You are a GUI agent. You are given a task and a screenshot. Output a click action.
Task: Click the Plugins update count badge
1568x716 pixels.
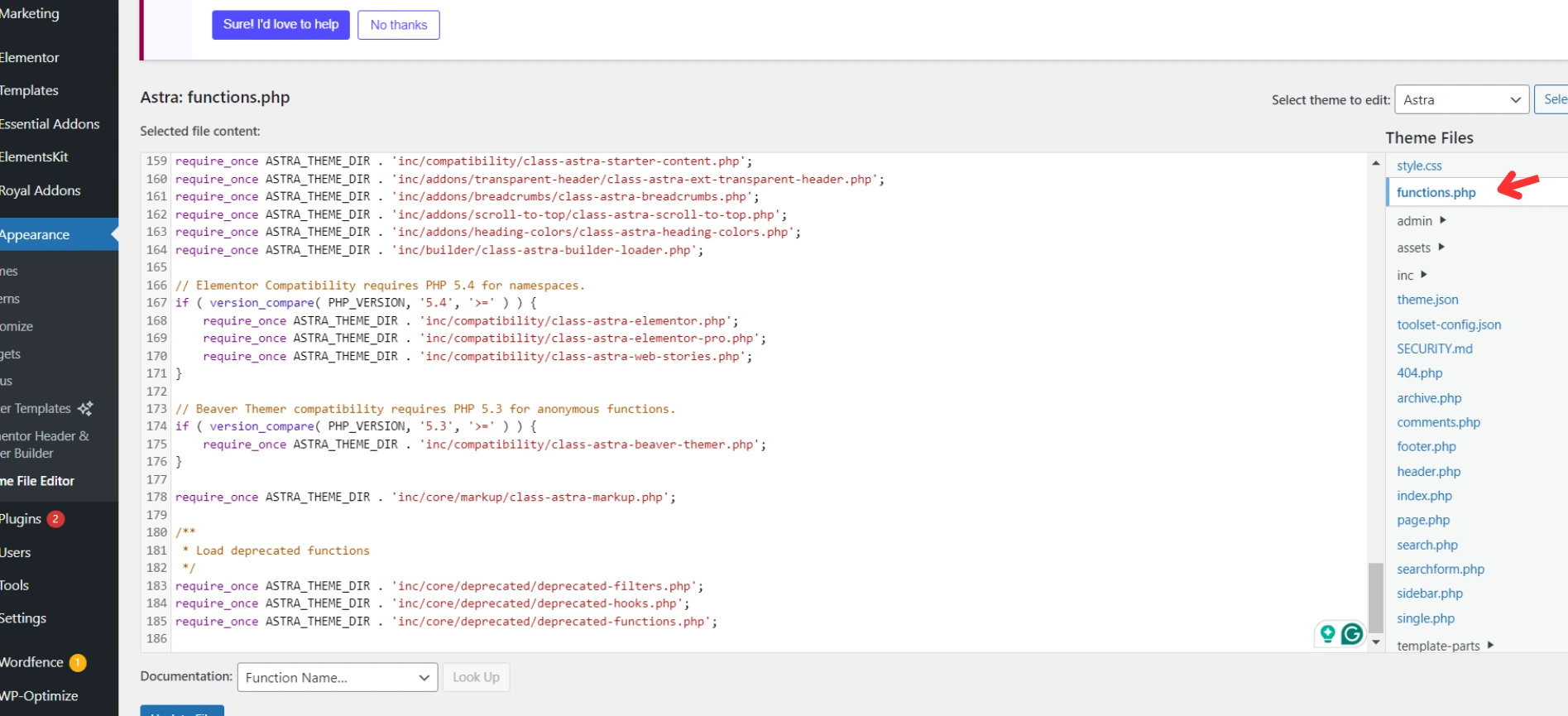pyautogui.click(x=55, y=519)
